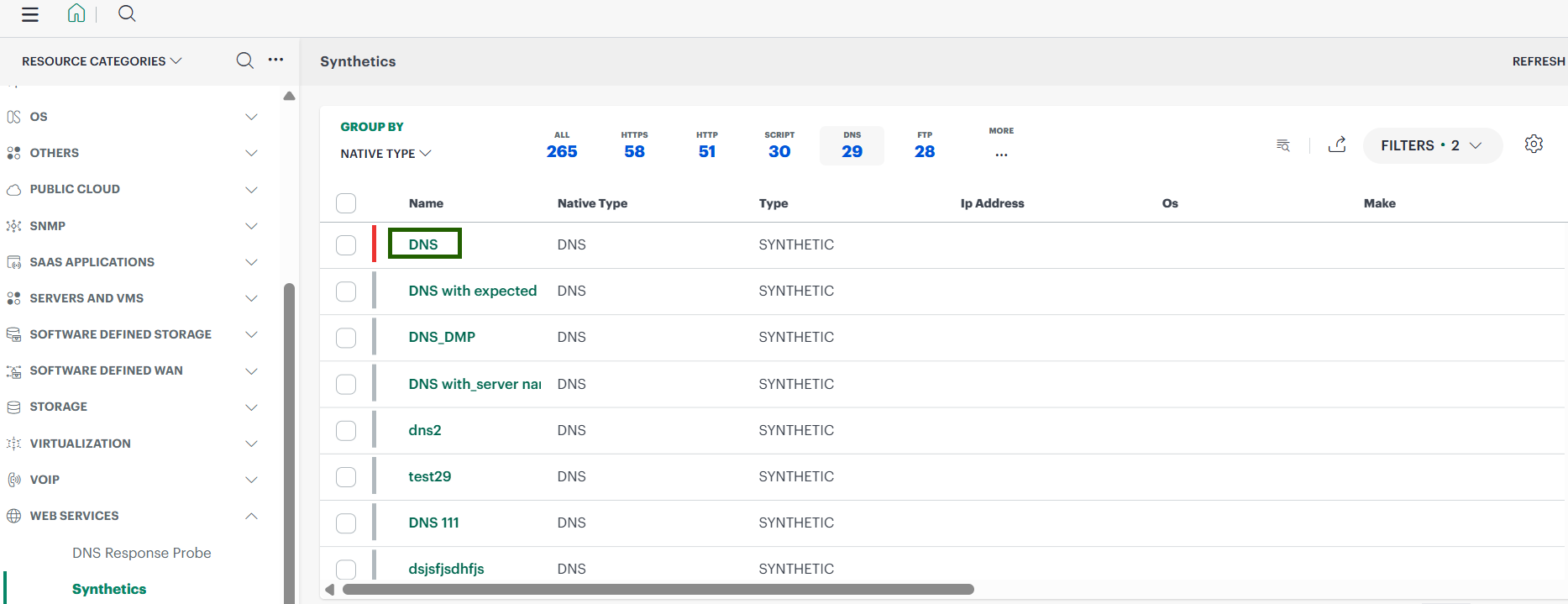Expand the Public Cloud chevron

[251, 190]
